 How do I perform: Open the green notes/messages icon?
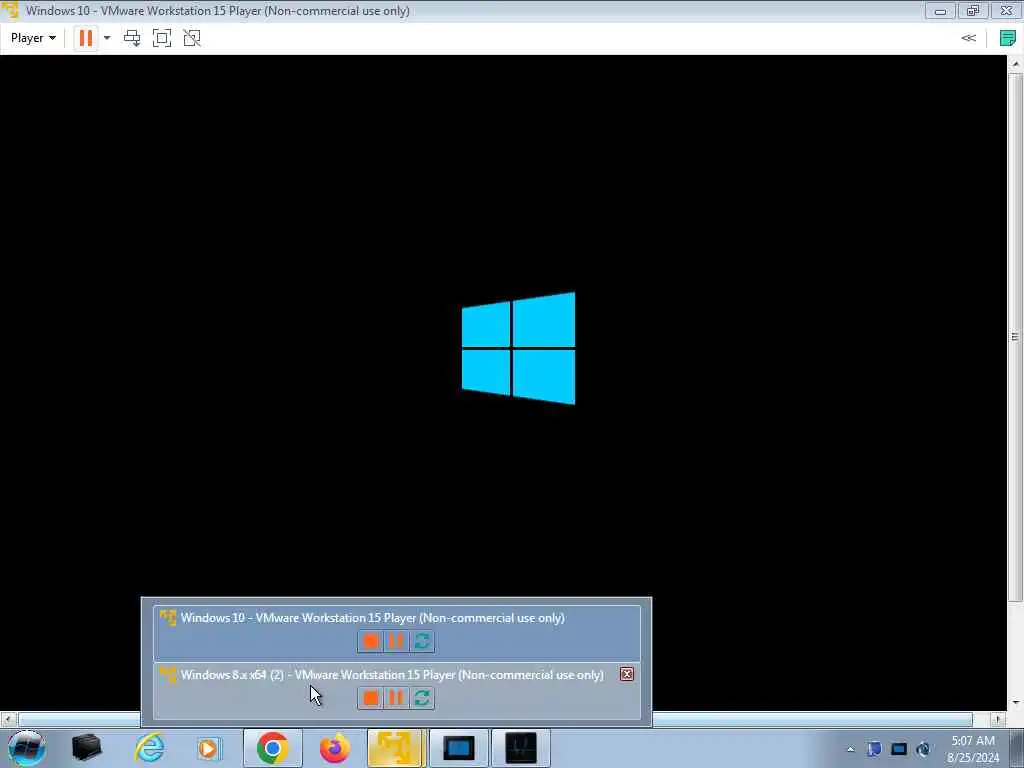click(x=1008, y=38)
